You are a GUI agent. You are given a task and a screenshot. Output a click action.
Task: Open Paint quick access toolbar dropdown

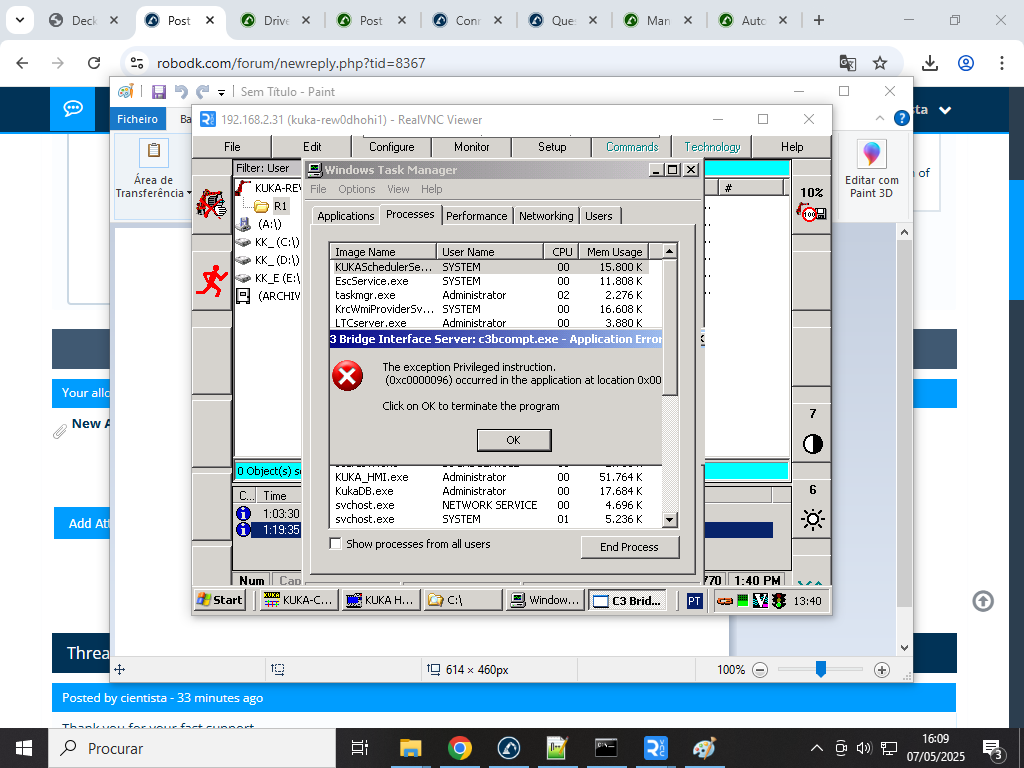(x=221, y=93)
